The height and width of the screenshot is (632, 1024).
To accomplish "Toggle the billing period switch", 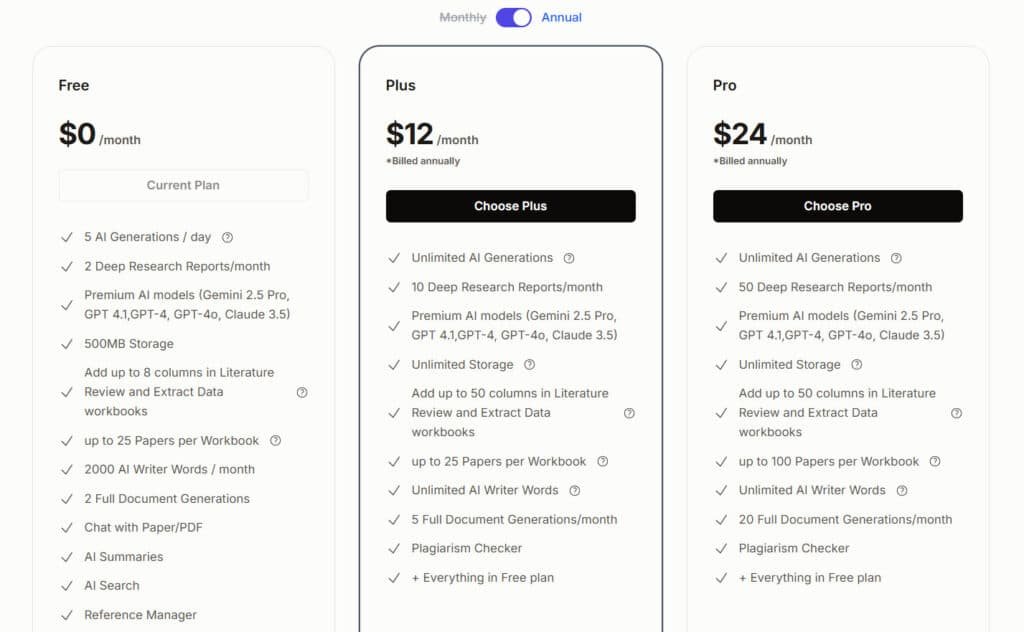I will tap(513, 17).
